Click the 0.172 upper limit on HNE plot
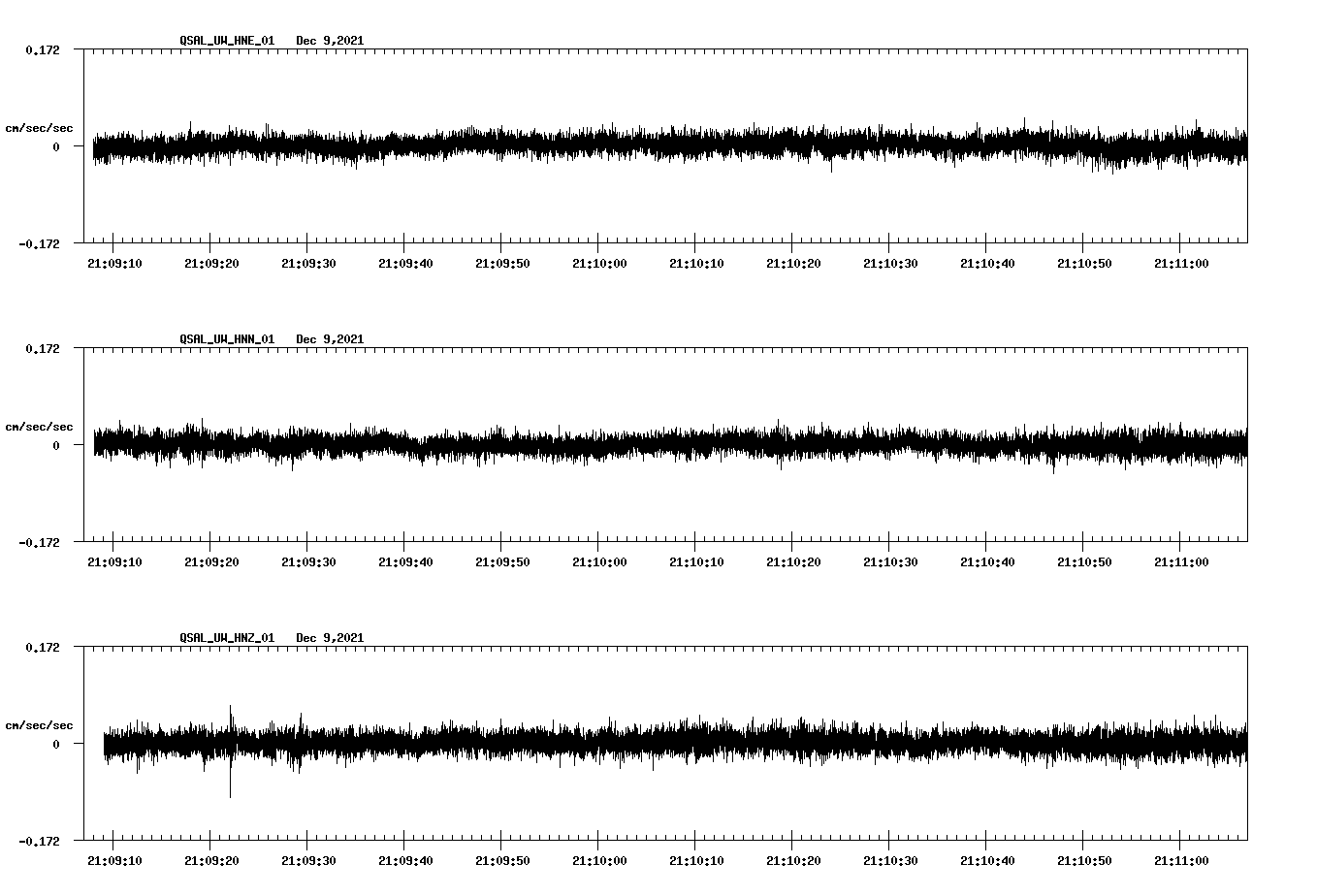The width and height of the screenshot is (1317, 896). 42,49
